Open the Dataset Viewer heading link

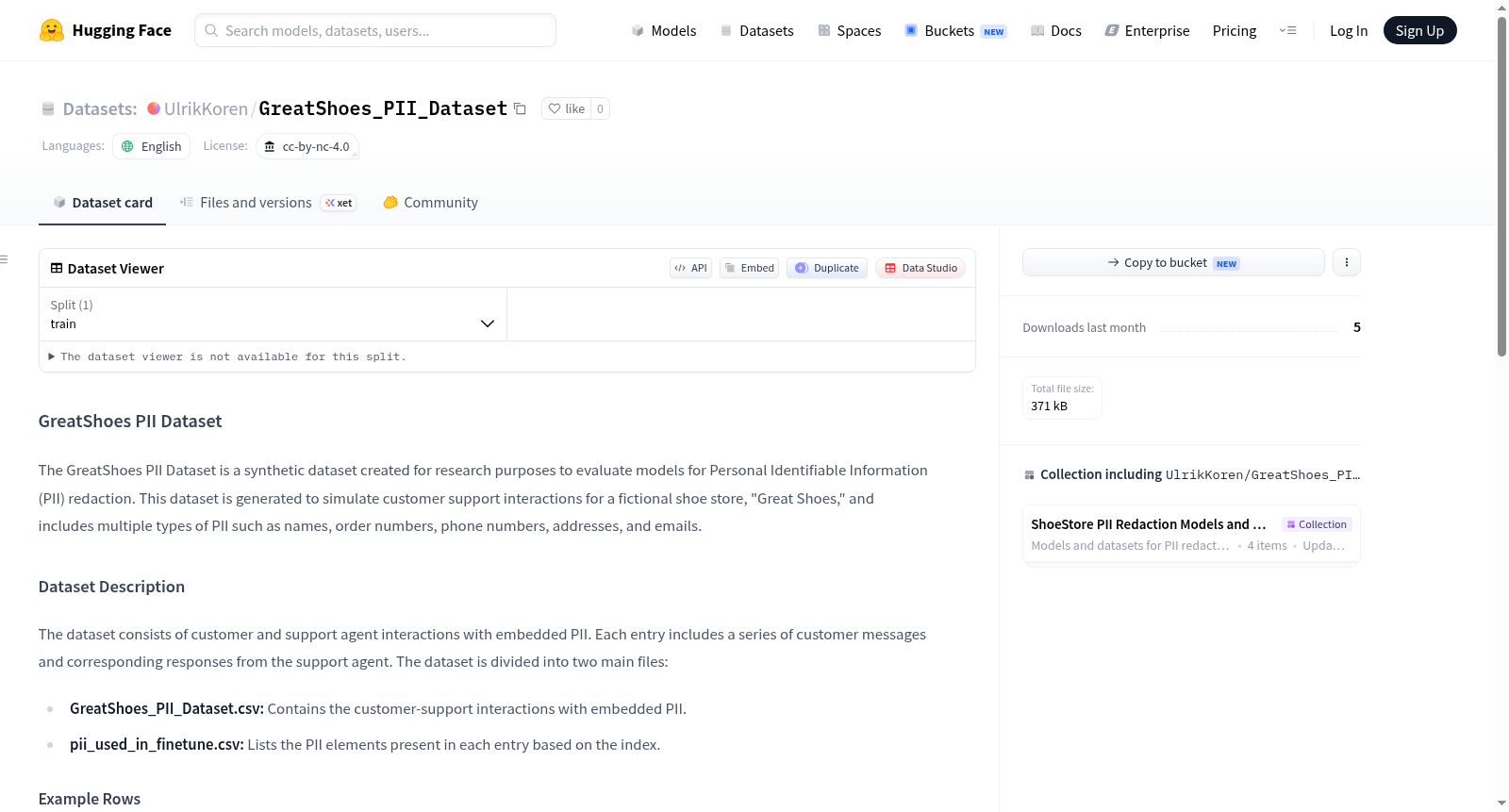pos(108,269)
